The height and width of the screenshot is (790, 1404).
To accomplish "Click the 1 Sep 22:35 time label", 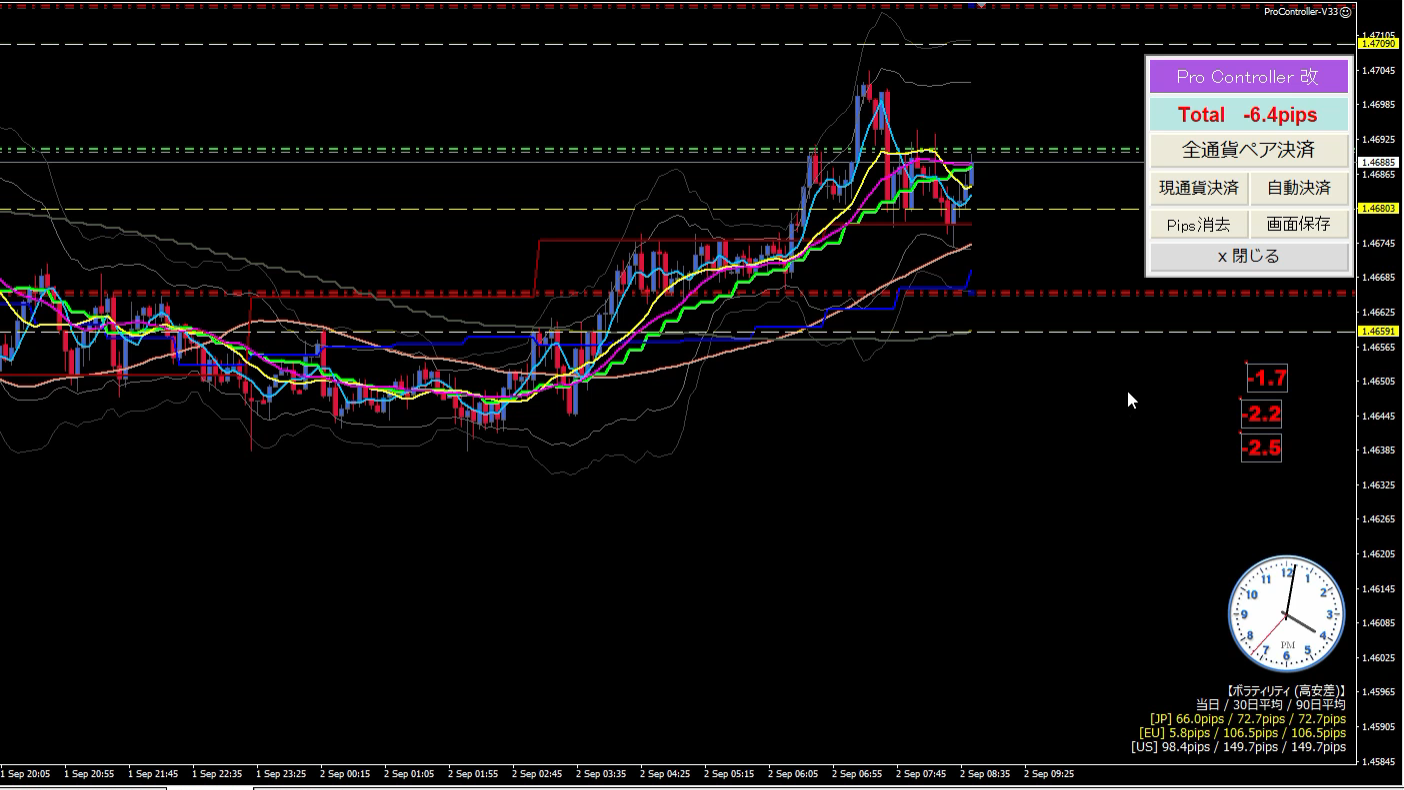I will coord(217,774).
